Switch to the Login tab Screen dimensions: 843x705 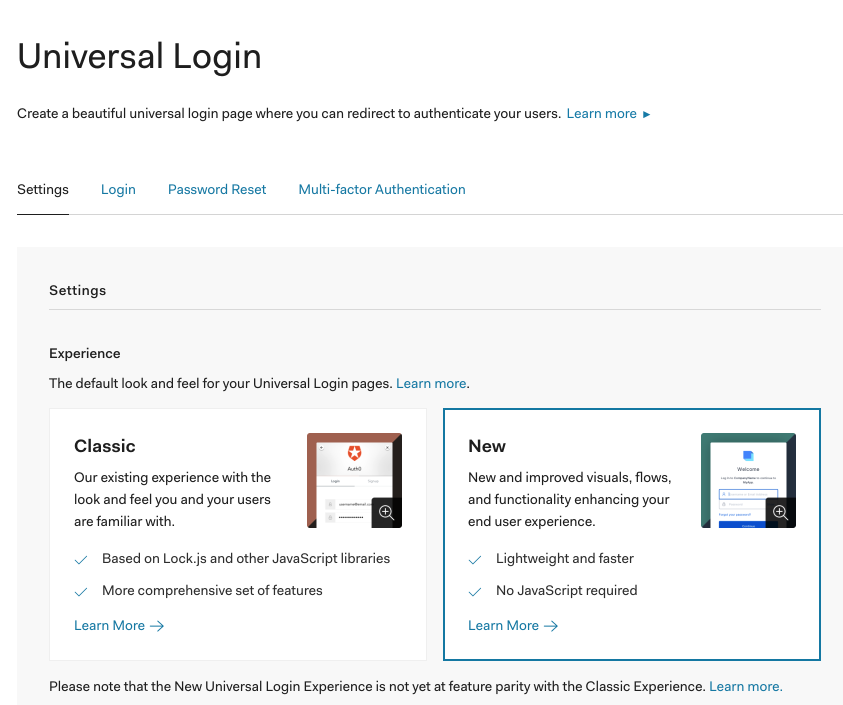coord(118,189)
